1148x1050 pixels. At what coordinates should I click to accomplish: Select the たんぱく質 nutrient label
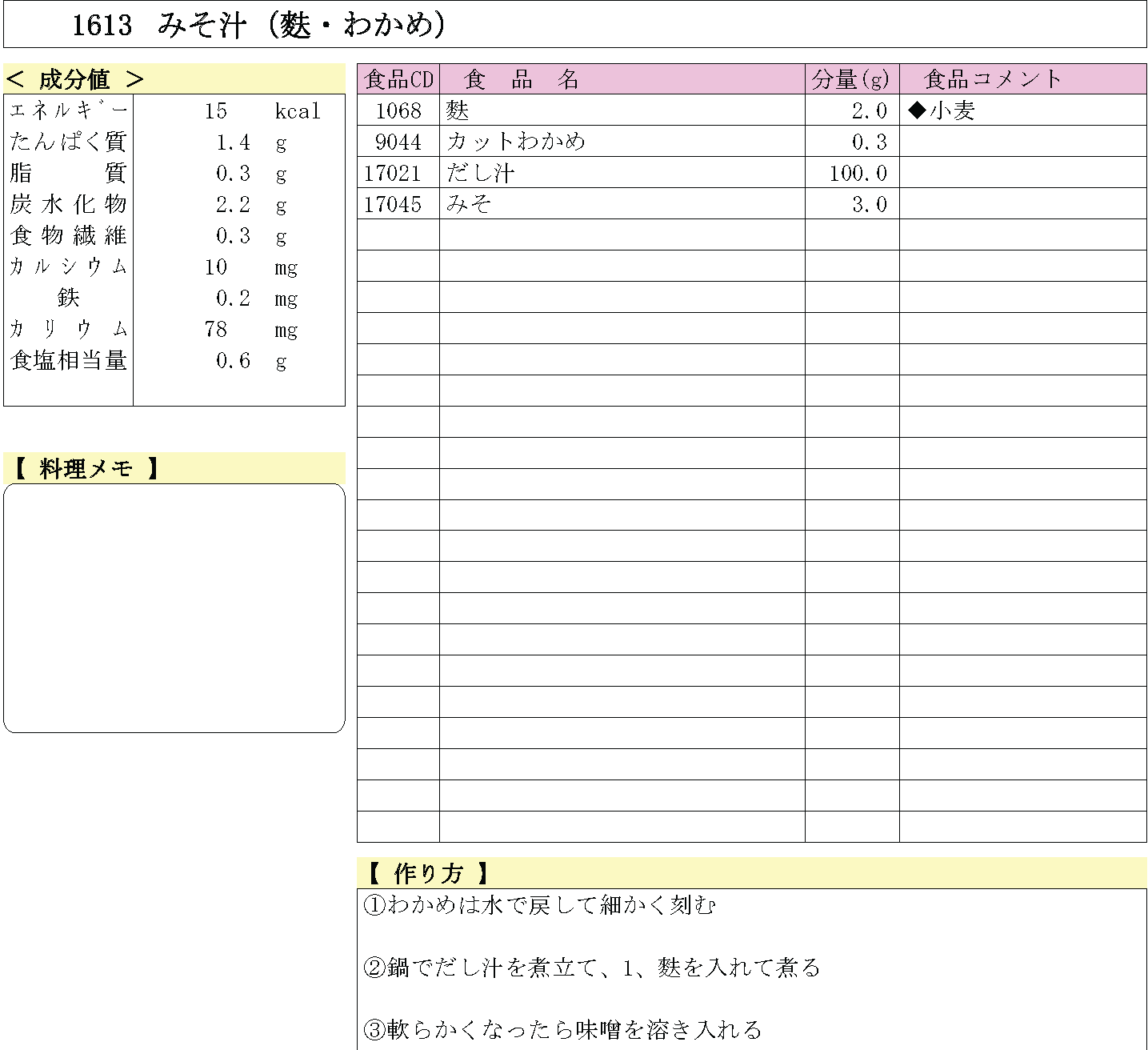pos(68,142)
